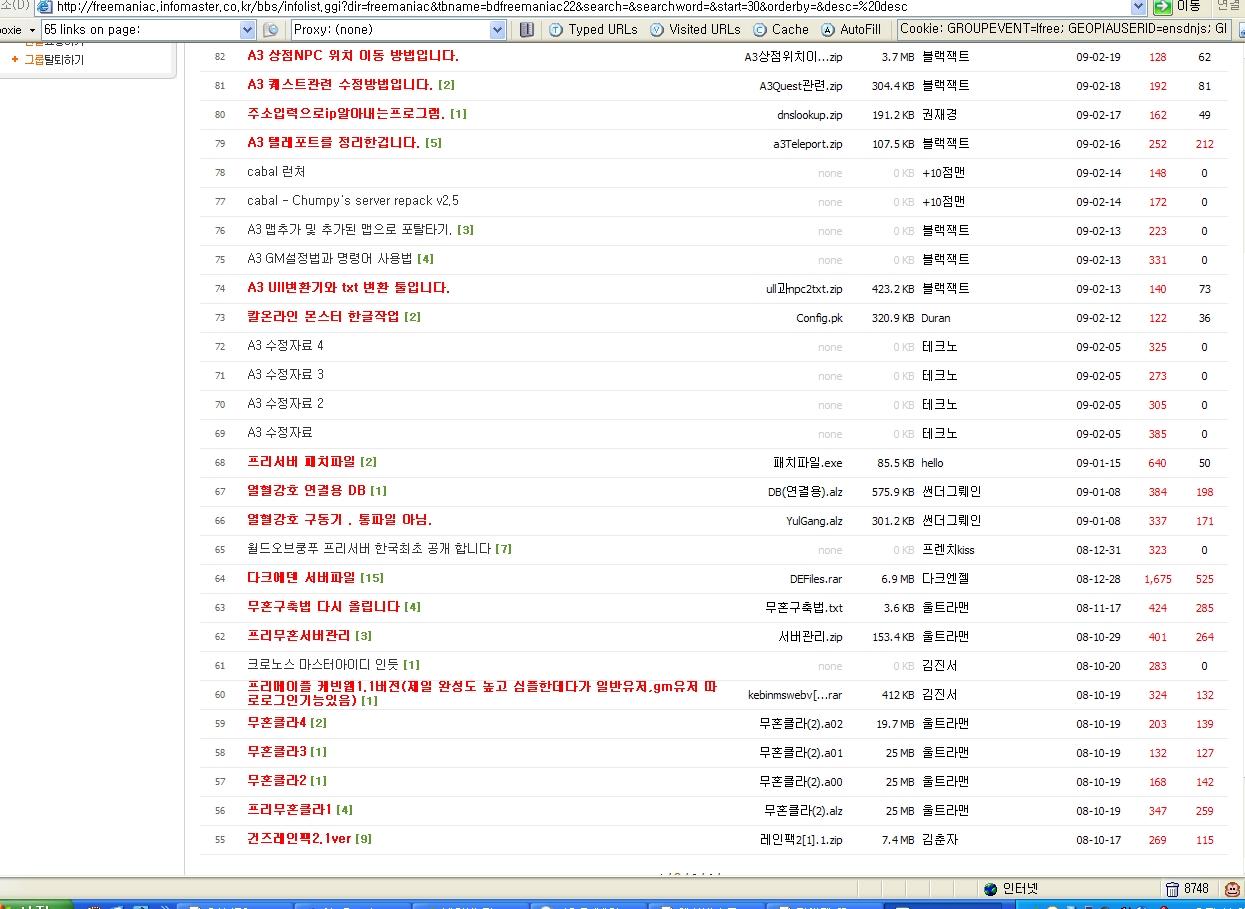
Task: Click the icon next to links dropdown
Action: (x=270, y=30)
